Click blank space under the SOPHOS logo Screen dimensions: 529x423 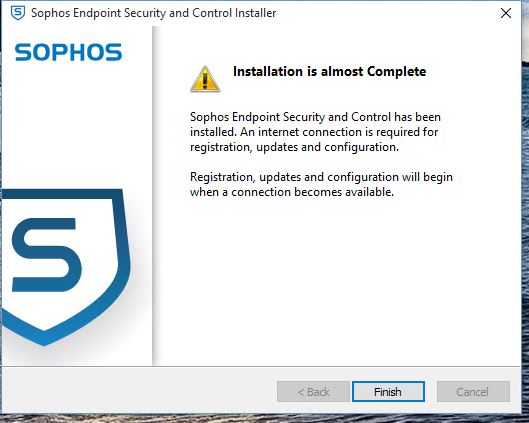pyautogui.click(x=76, y=125)
